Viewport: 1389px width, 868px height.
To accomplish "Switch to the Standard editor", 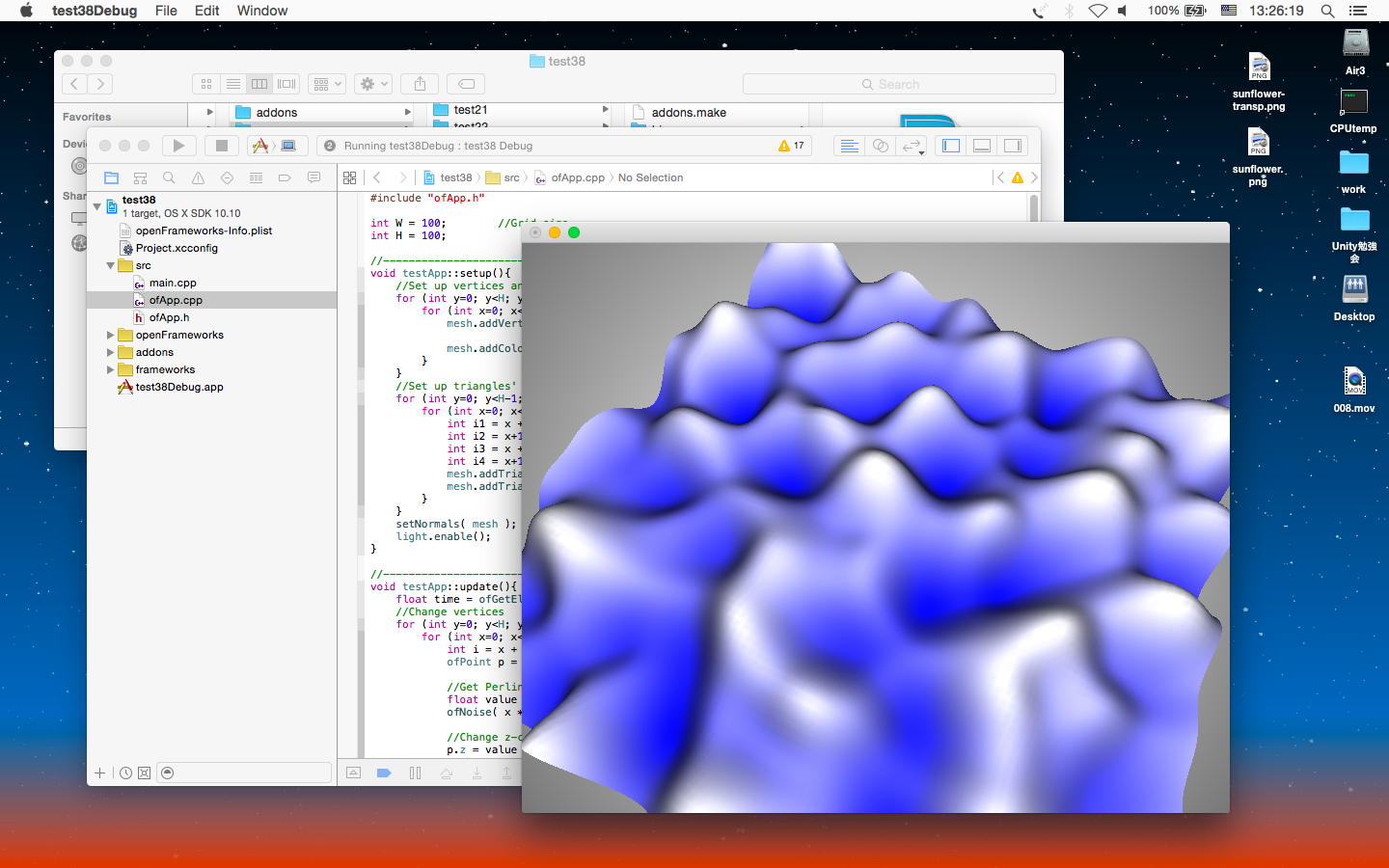I will tap(849, 146).
